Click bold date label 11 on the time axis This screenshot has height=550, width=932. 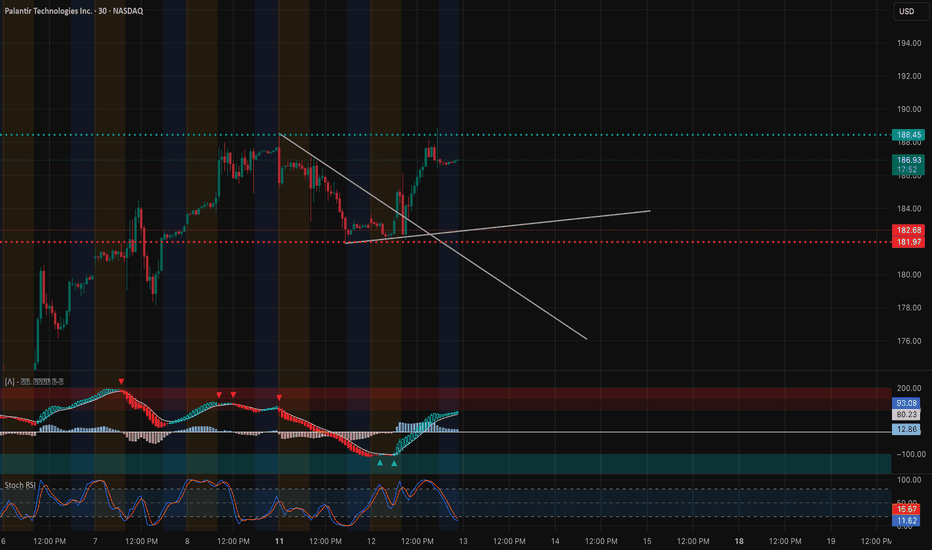pyautogui.click(x=279, y=542)
